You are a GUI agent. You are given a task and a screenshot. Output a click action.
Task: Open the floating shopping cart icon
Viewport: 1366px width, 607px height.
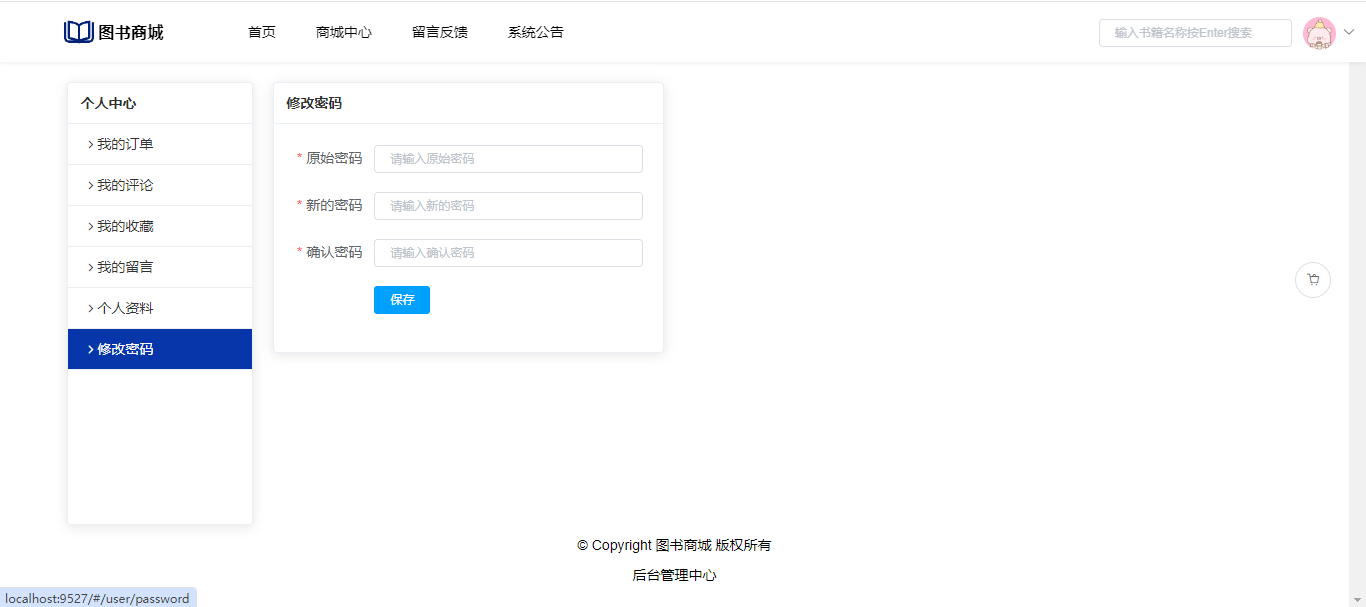pos(1313,280)
